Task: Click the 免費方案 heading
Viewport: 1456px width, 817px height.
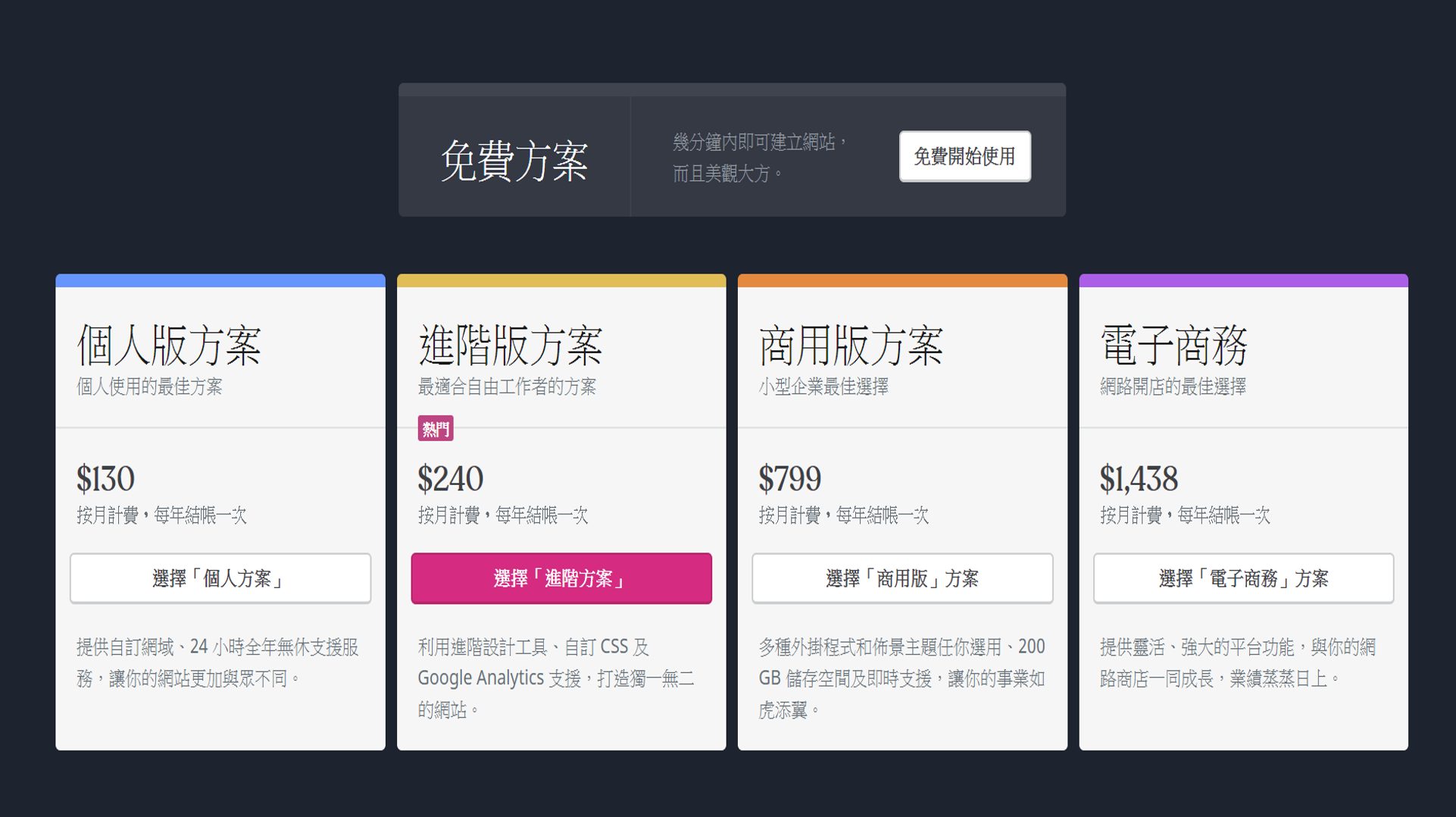Action: click(514, 161)
